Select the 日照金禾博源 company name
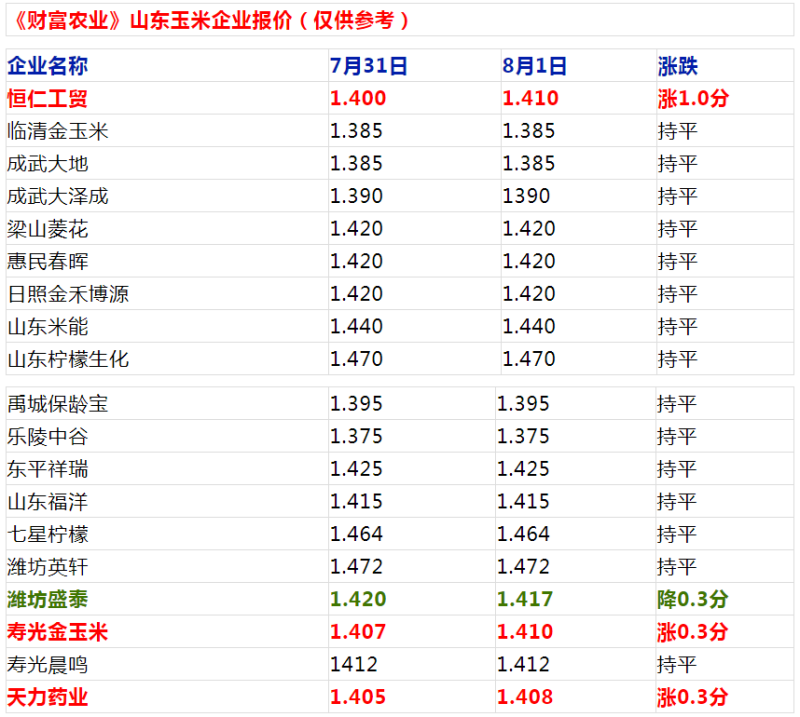The image size is (800, 717). click(x=67, y=294)
